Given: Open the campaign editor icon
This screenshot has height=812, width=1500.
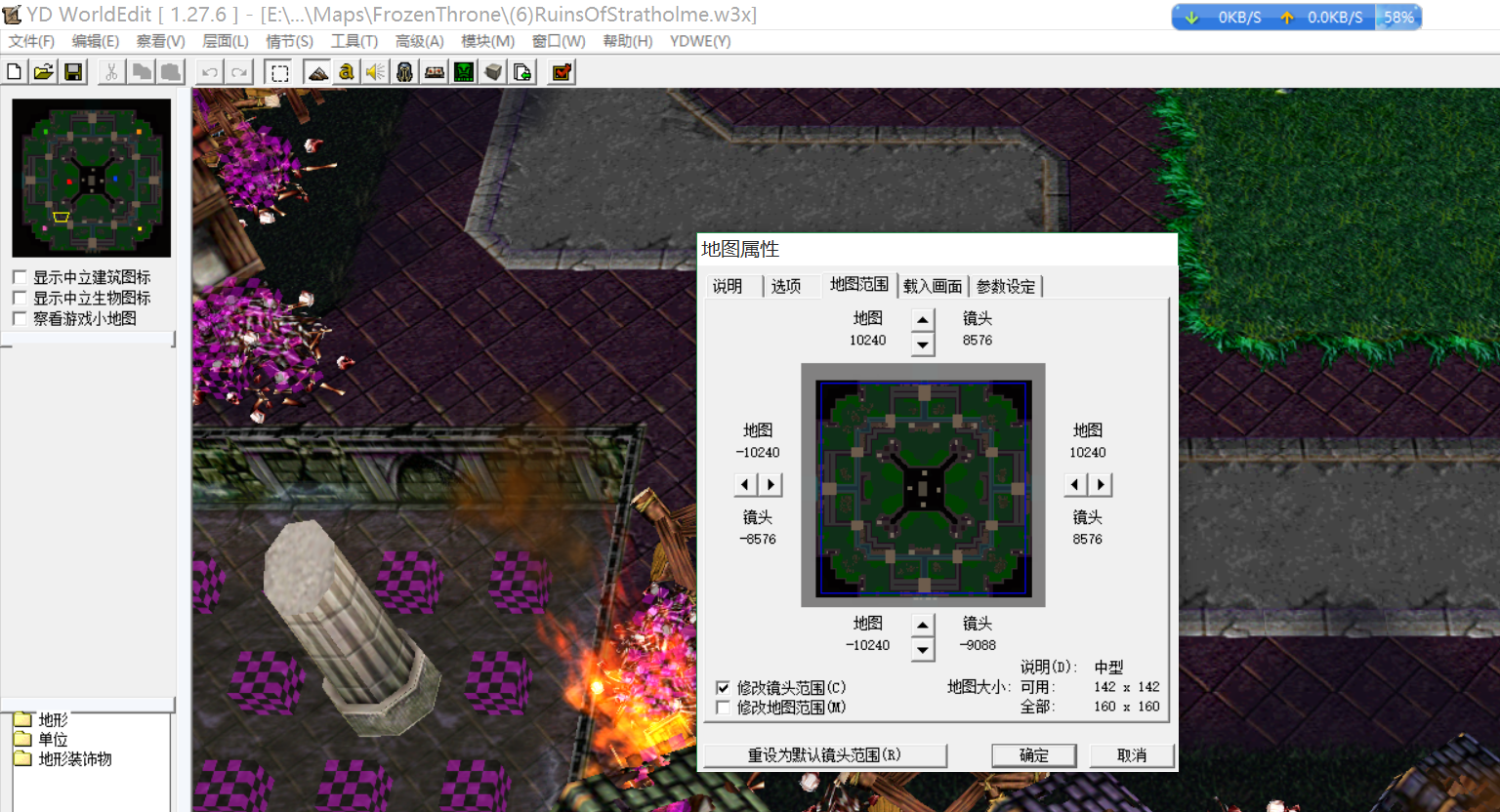Looking at the screenshot, I should point(435,72).
